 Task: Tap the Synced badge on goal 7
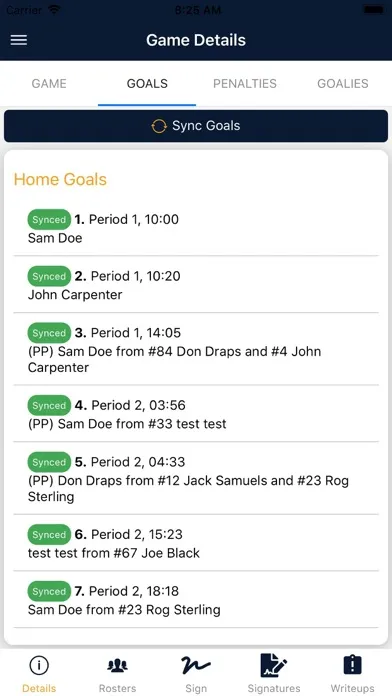(x=49, y=591)
